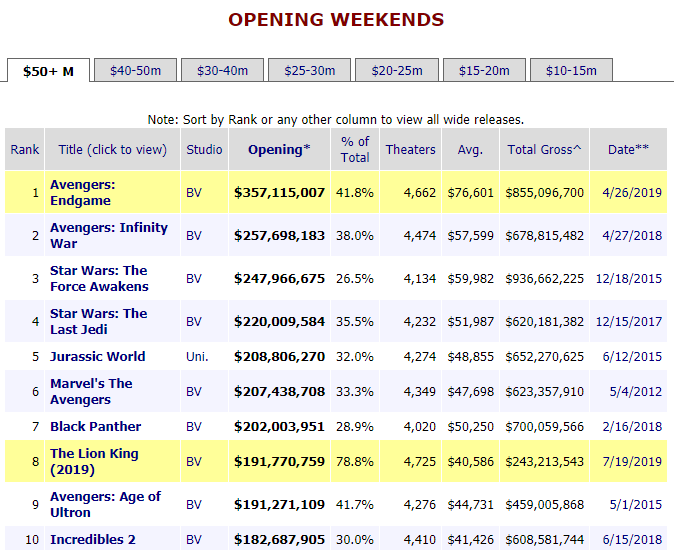The width and height of the screenshot is (674, 550).
Task: Sort by Avg. column header
Action: coord(470,150)
